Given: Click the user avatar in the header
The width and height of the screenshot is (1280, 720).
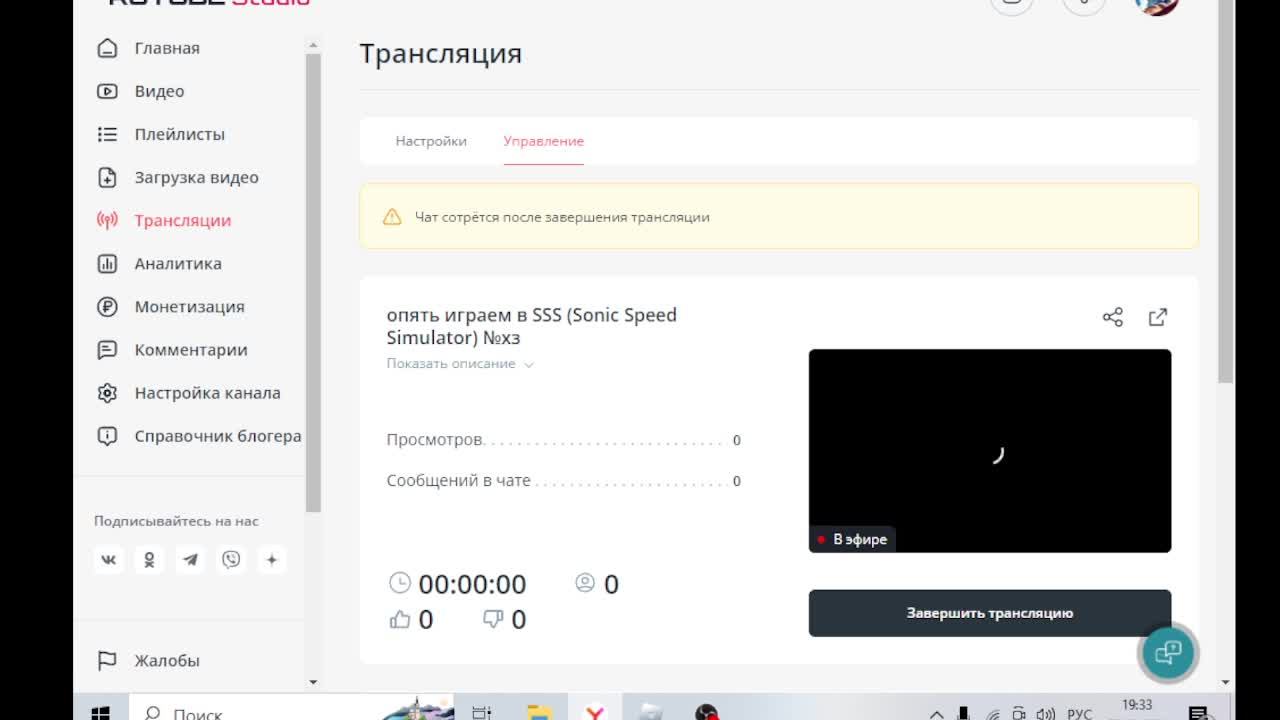Looking at the screenshot, I should click(1157, 3).
